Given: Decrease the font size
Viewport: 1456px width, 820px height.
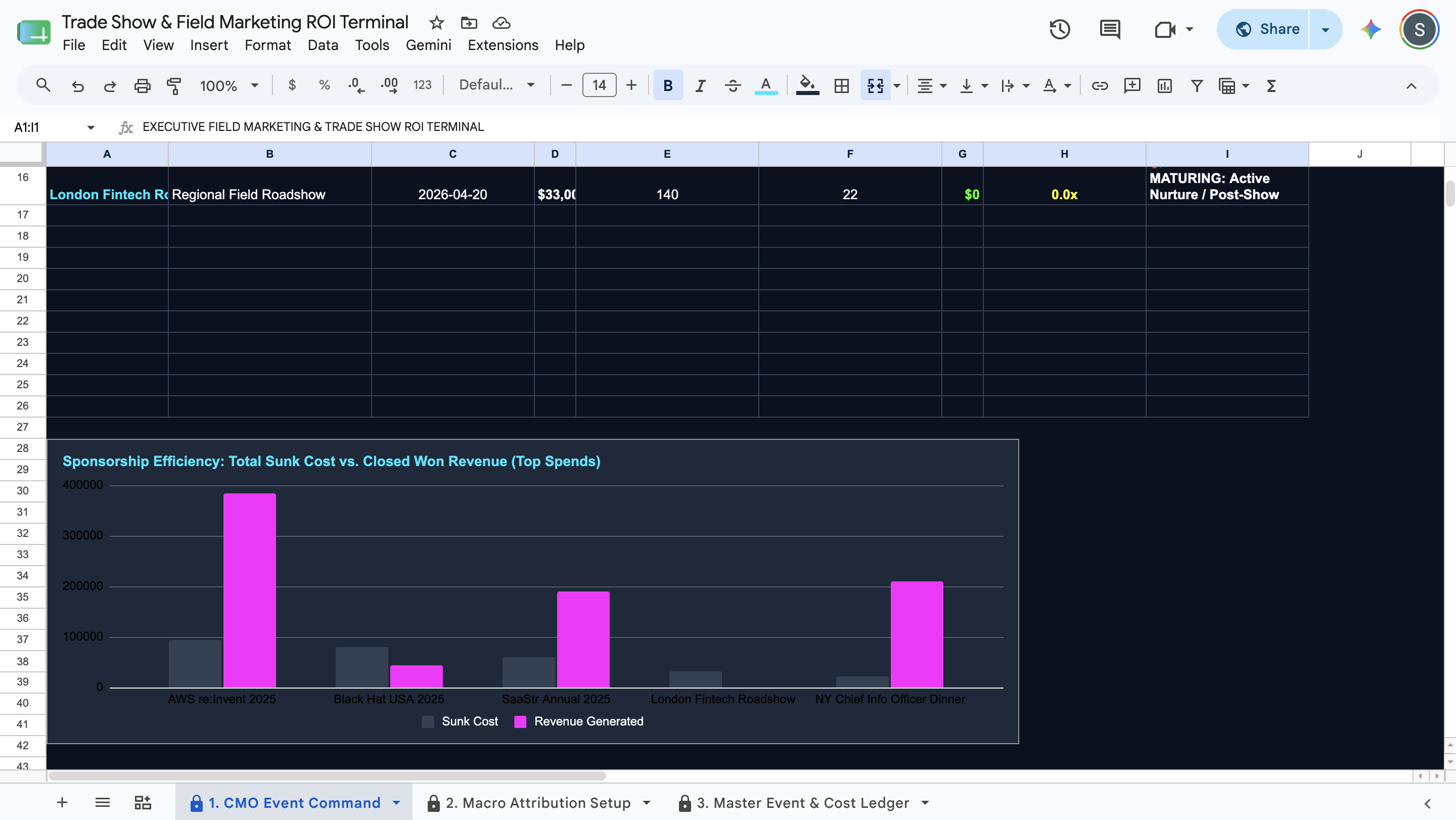Looking at the screenshot, I should tap(566, 85).
